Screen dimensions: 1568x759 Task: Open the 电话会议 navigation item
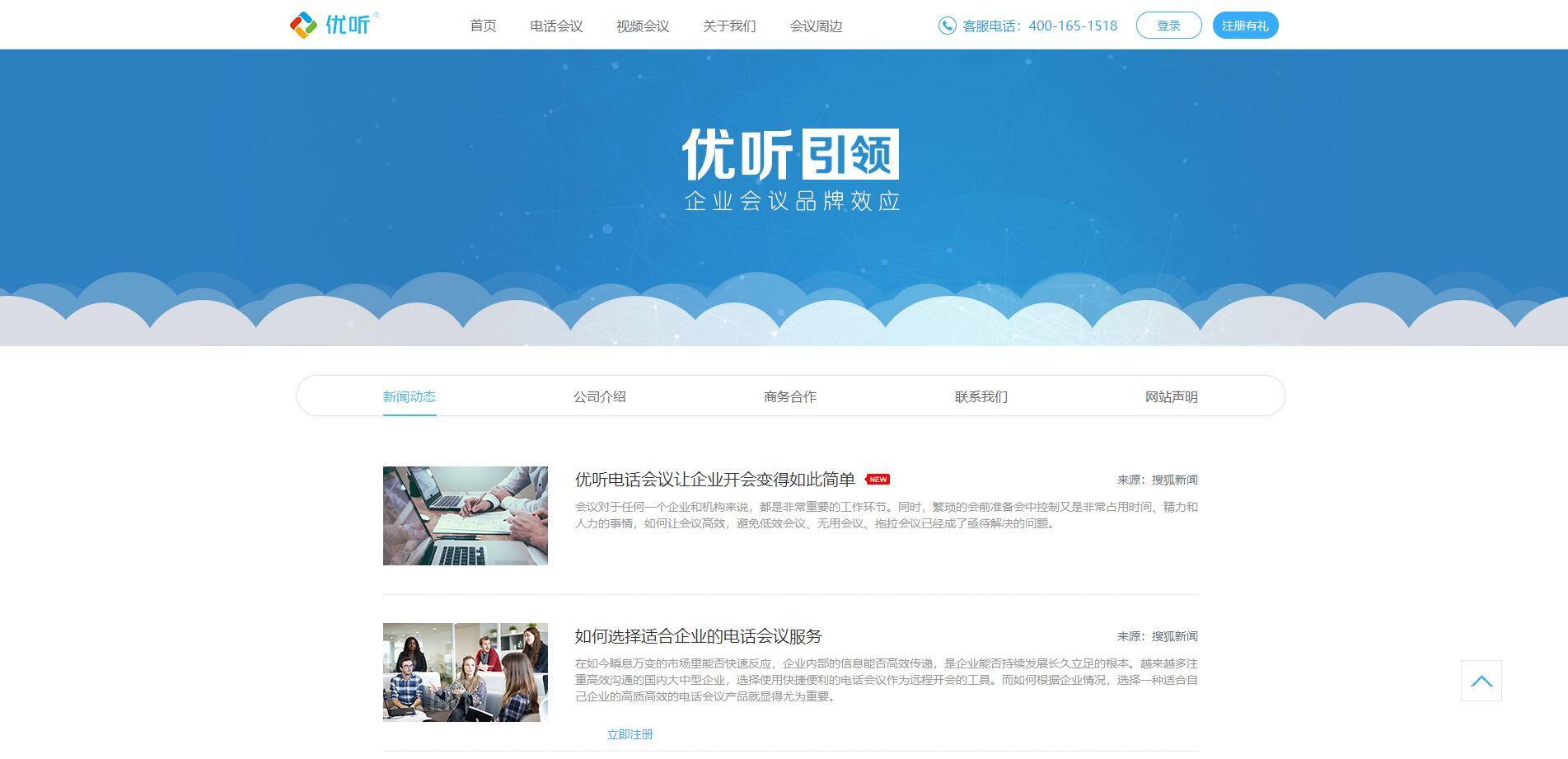[x=556, y=26]
